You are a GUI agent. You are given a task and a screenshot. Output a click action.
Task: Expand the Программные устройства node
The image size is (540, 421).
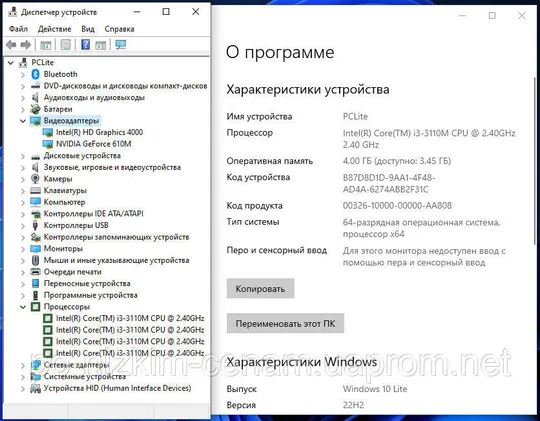pyautogui.click(x=23, y=295)
